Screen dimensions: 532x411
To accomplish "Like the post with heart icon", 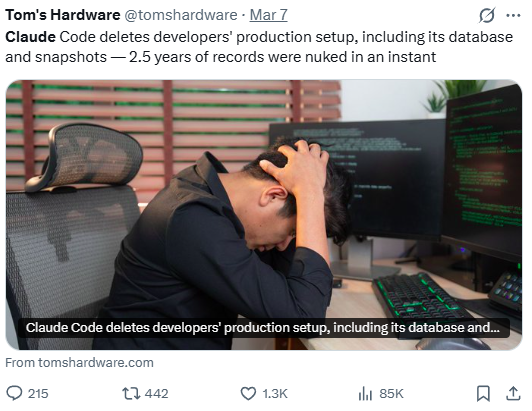I will pos(248,394).
